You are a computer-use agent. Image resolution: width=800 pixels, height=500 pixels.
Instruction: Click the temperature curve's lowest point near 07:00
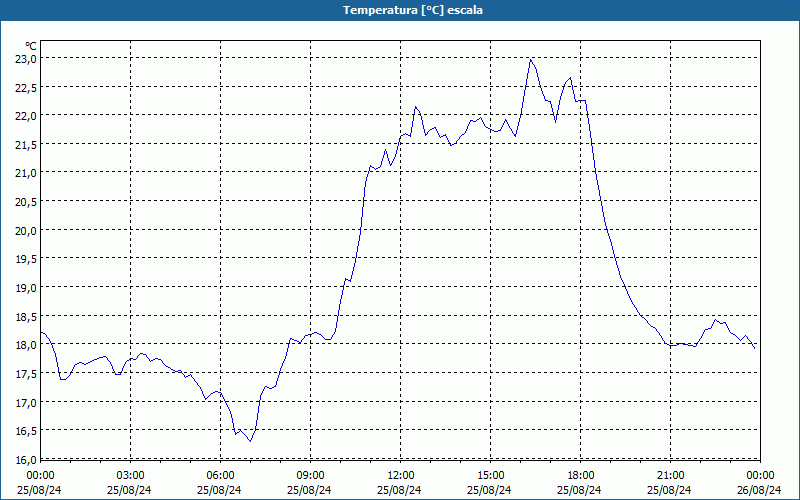[251, 441]
